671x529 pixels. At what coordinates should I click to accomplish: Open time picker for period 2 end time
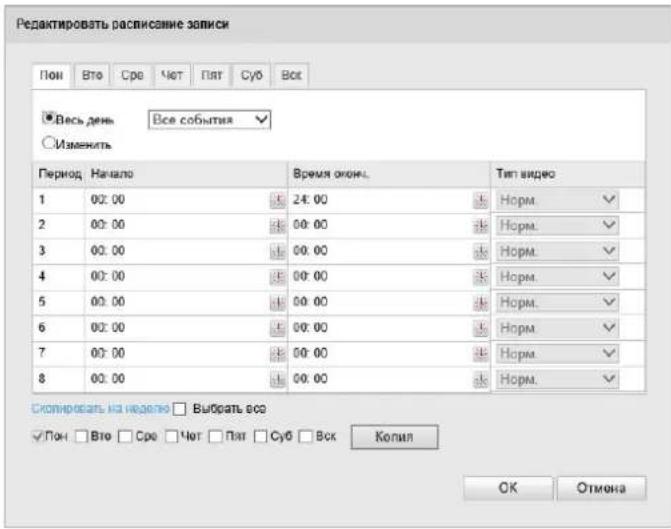click(x=481, y=226)
